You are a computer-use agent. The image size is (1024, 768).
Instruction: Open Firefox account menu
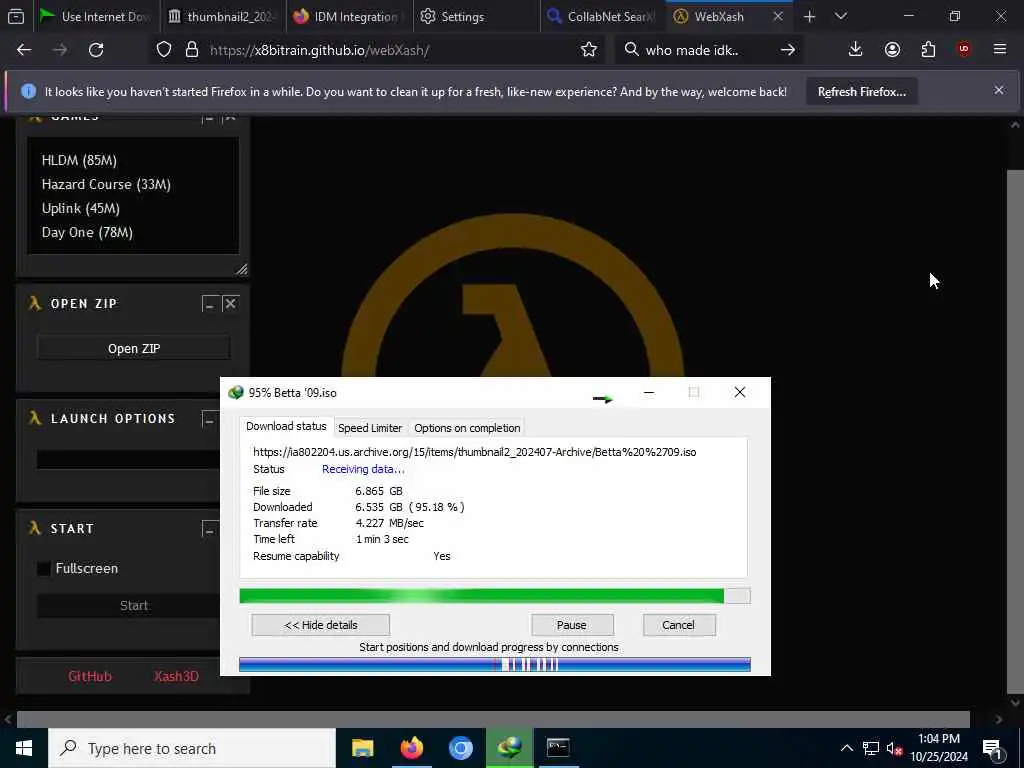892,50
